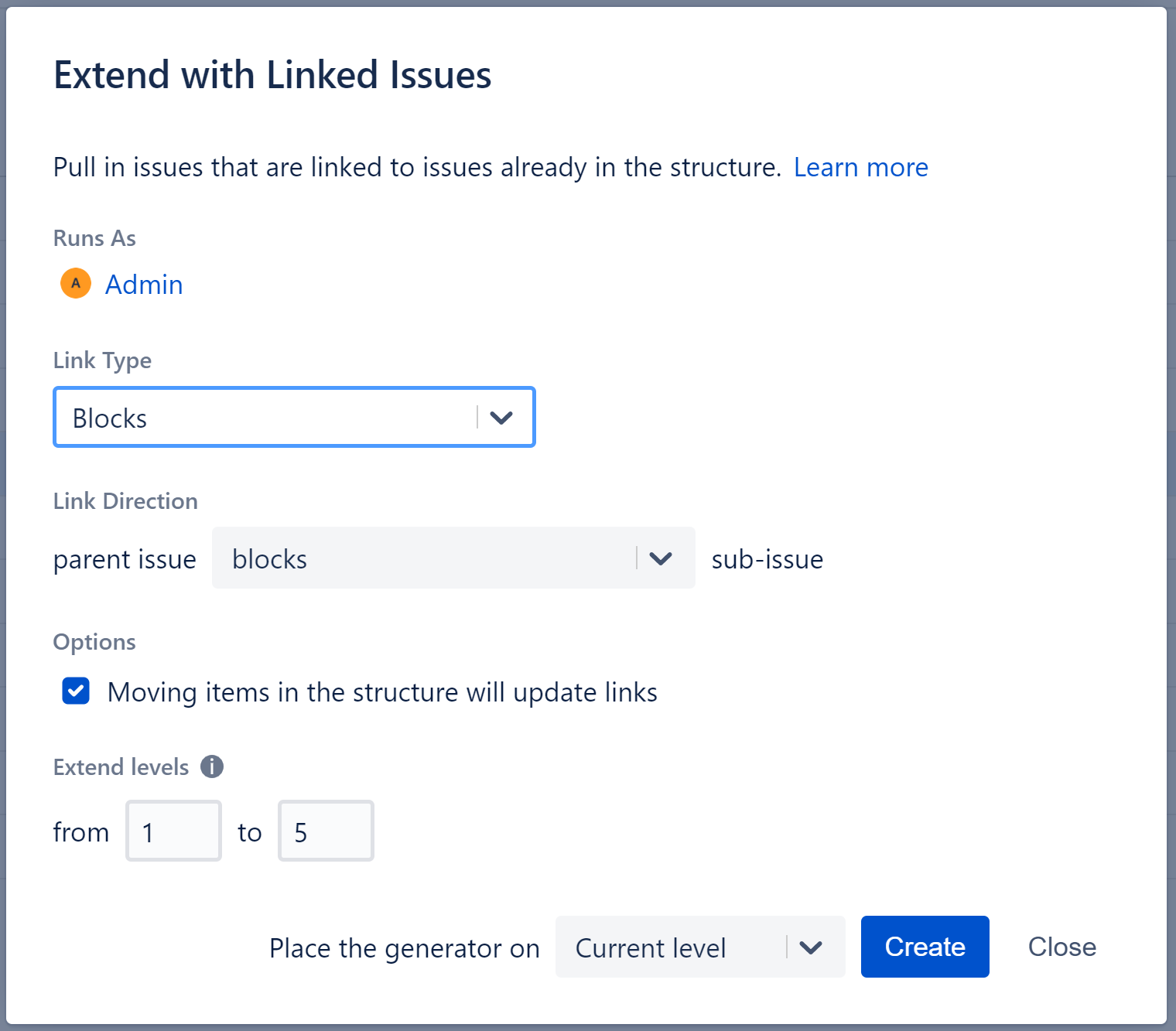Expand the "Current level" placement dropdown
Screen dimensions: 1176x1031
click(811, 947)
